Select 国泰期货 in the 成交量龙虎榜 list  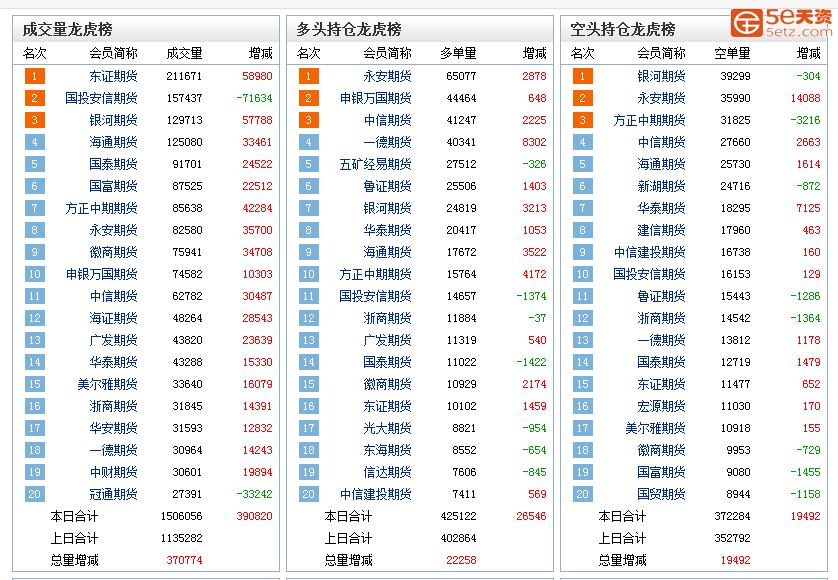(113, 164)
